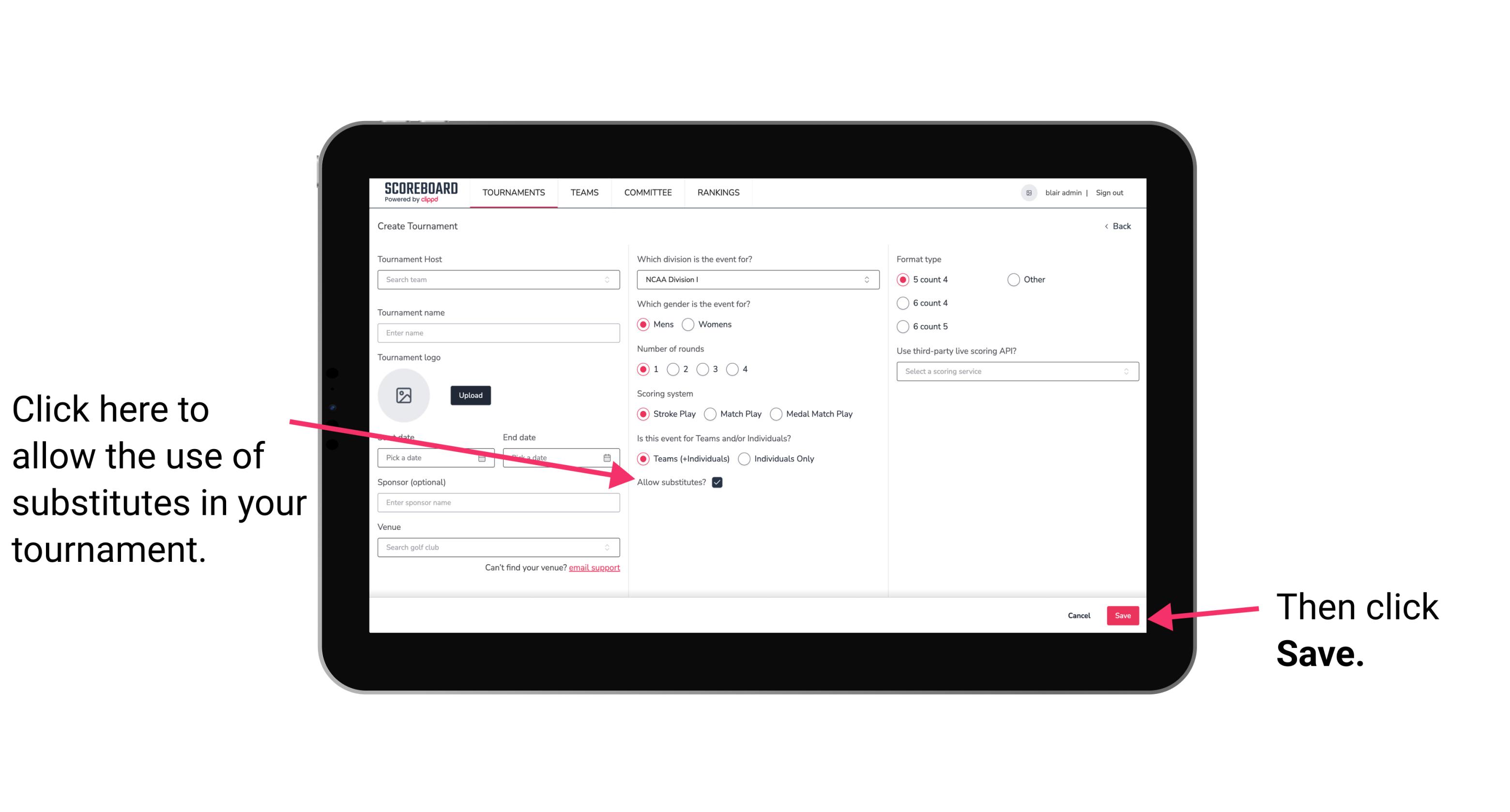Screen dimensions: 1510x812
Task: Select Womens gender radio button
Action: [x=690, y=325]
